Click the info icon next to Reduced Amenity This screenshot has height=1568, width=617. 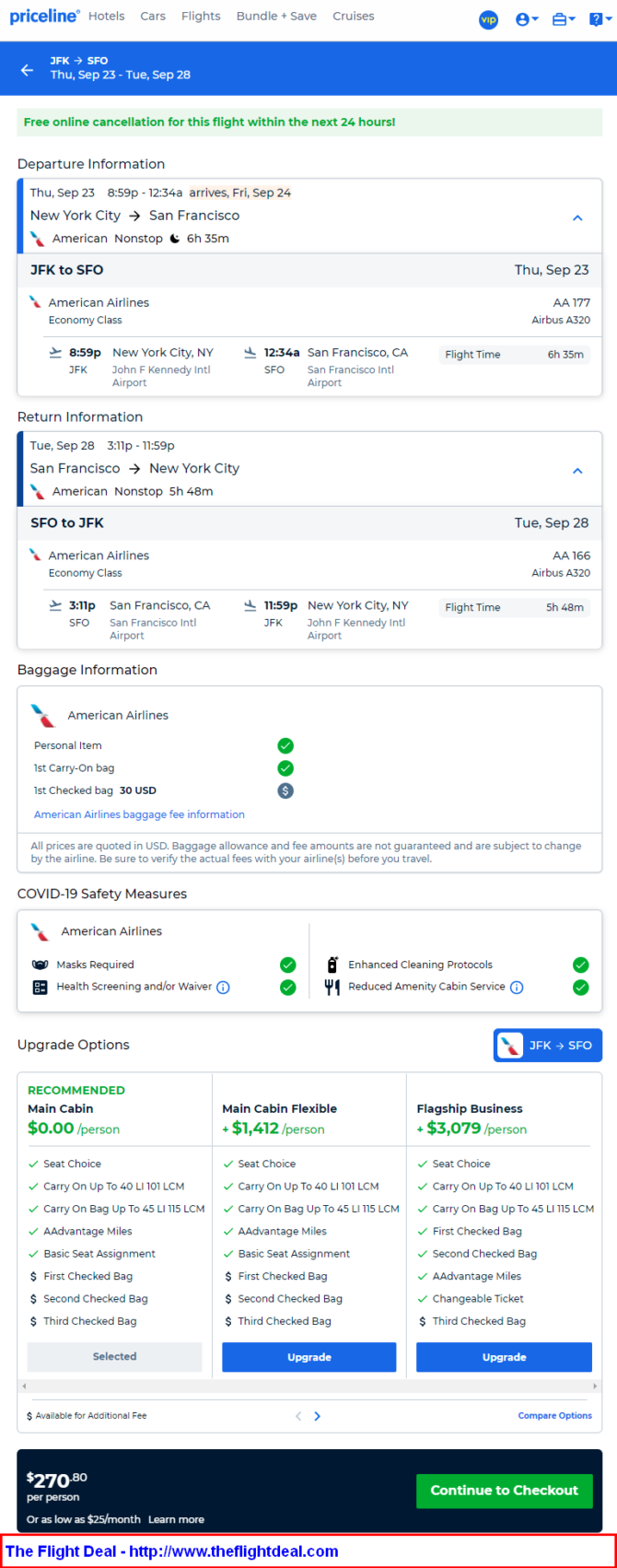click(x=517, y=988)
